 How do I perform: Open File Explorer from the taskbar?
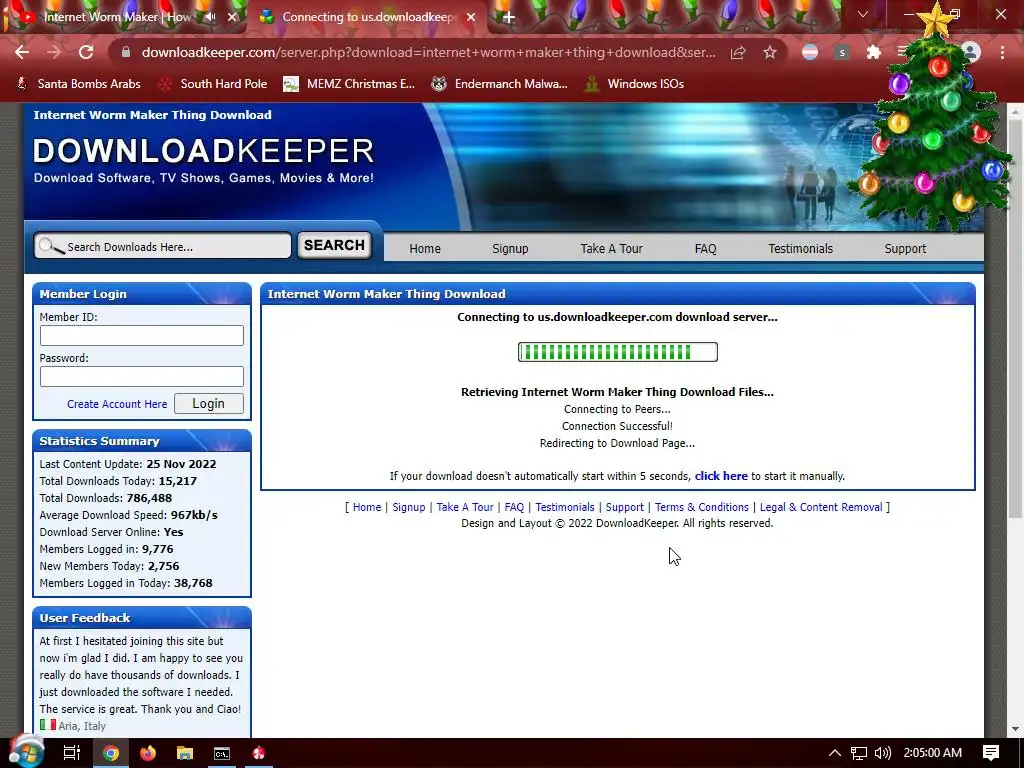185,753
